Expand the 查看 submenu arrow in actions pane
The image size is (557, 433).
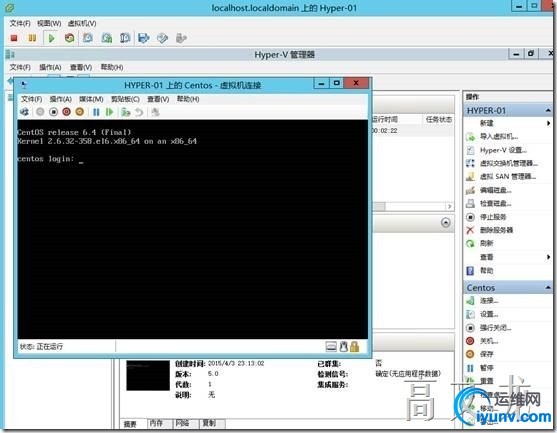tap(549, 257)
